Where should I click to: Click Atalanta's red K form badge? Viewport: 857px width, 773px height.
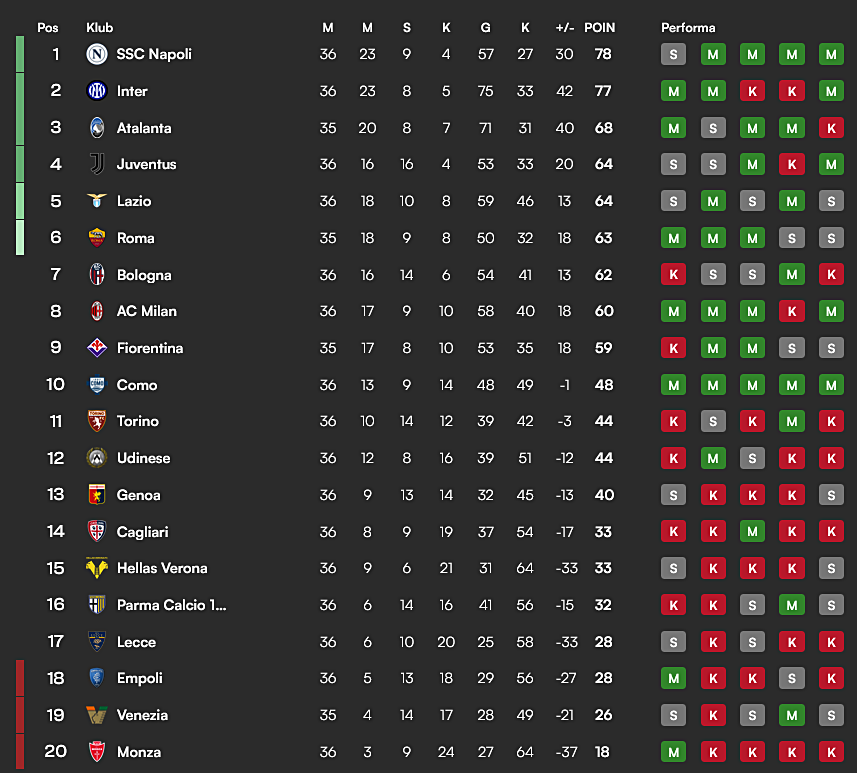coord(831,128)
